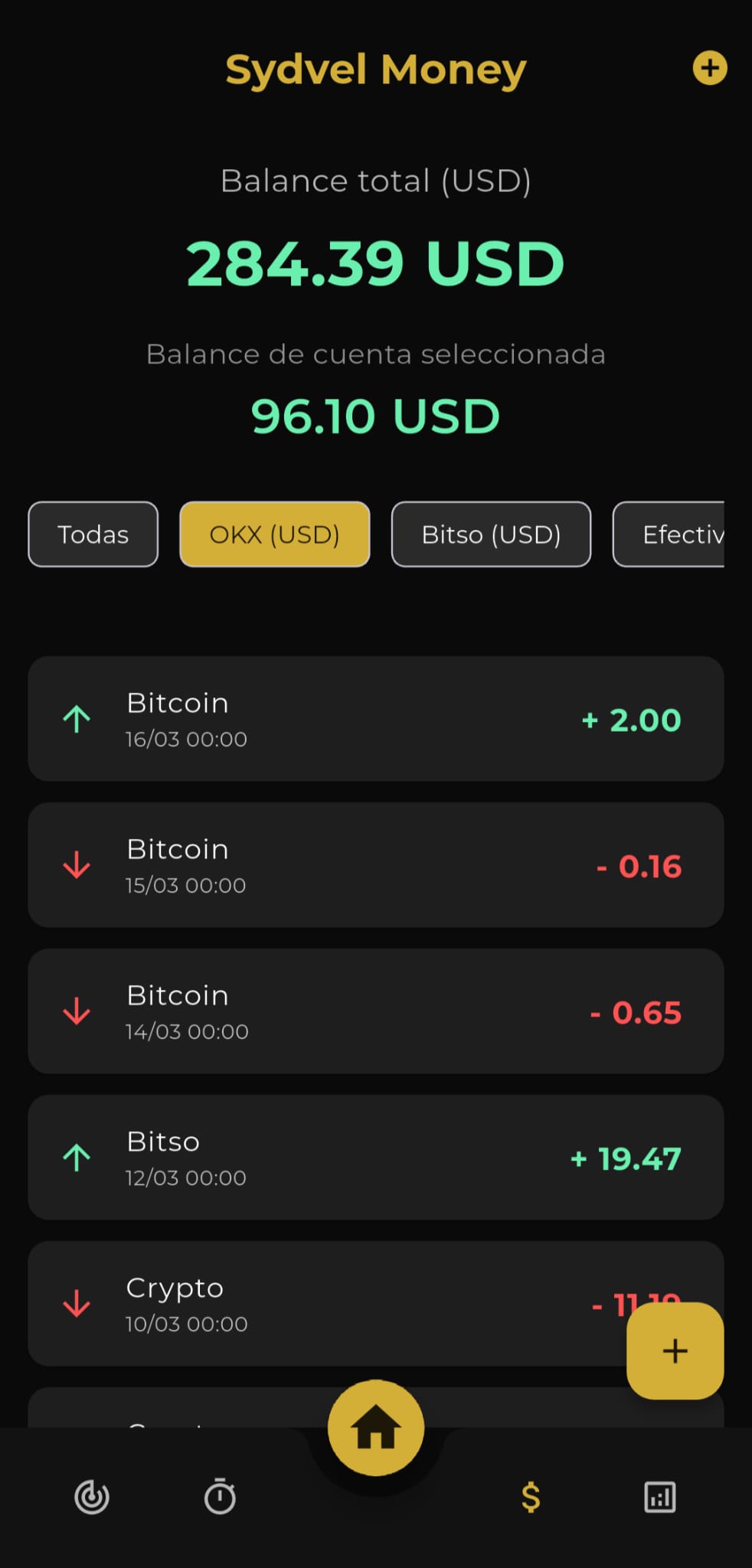
Task: Select the OKX (USD) account filter
Action: pos(275,534)
